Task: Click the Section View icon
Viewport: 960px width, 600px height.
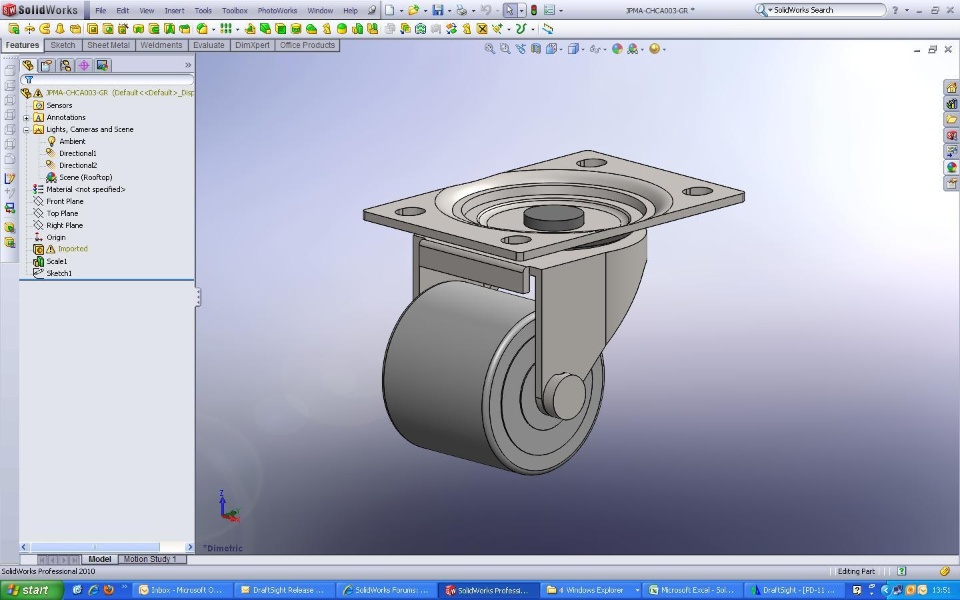Action: pos(536,49)
